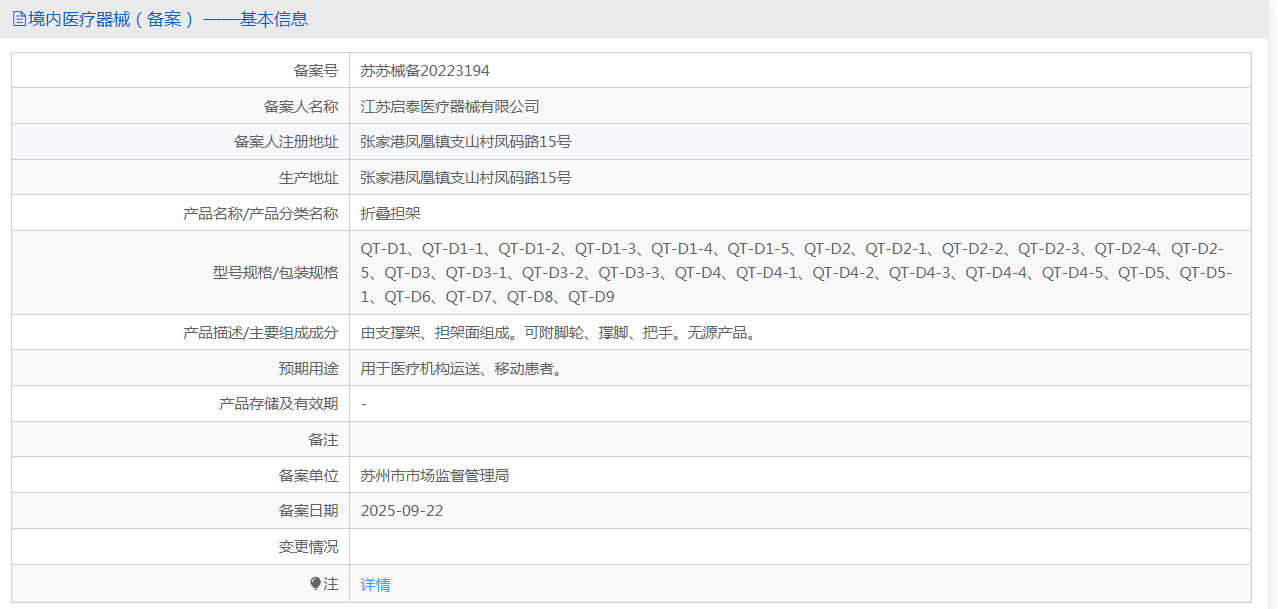Click description 由支撑架、担架面组成
The height and width of the screenshot is (609, 1278).
coord(560,333)
